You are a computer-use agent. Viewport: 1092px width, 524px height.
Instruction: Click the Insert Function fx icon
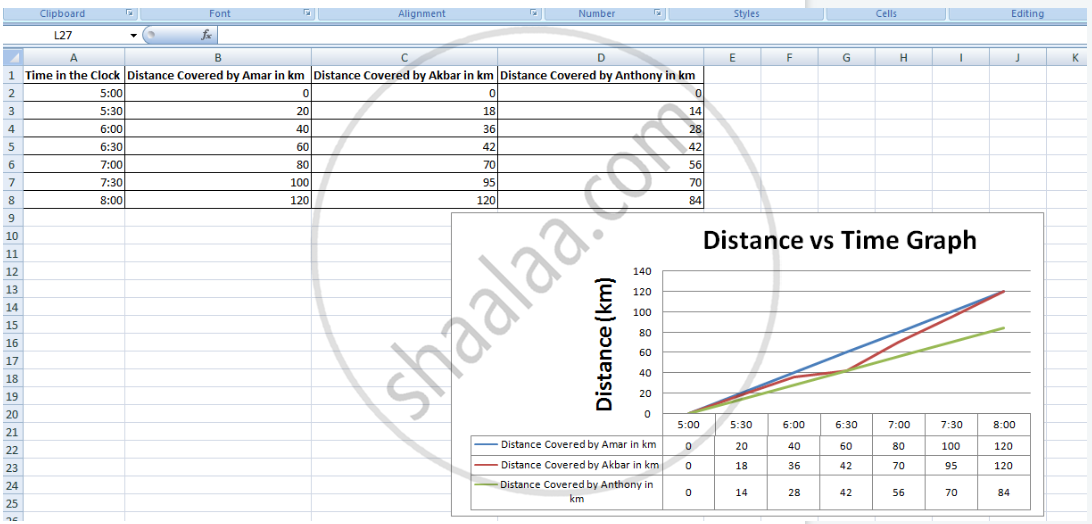click(x=206, y=35)
